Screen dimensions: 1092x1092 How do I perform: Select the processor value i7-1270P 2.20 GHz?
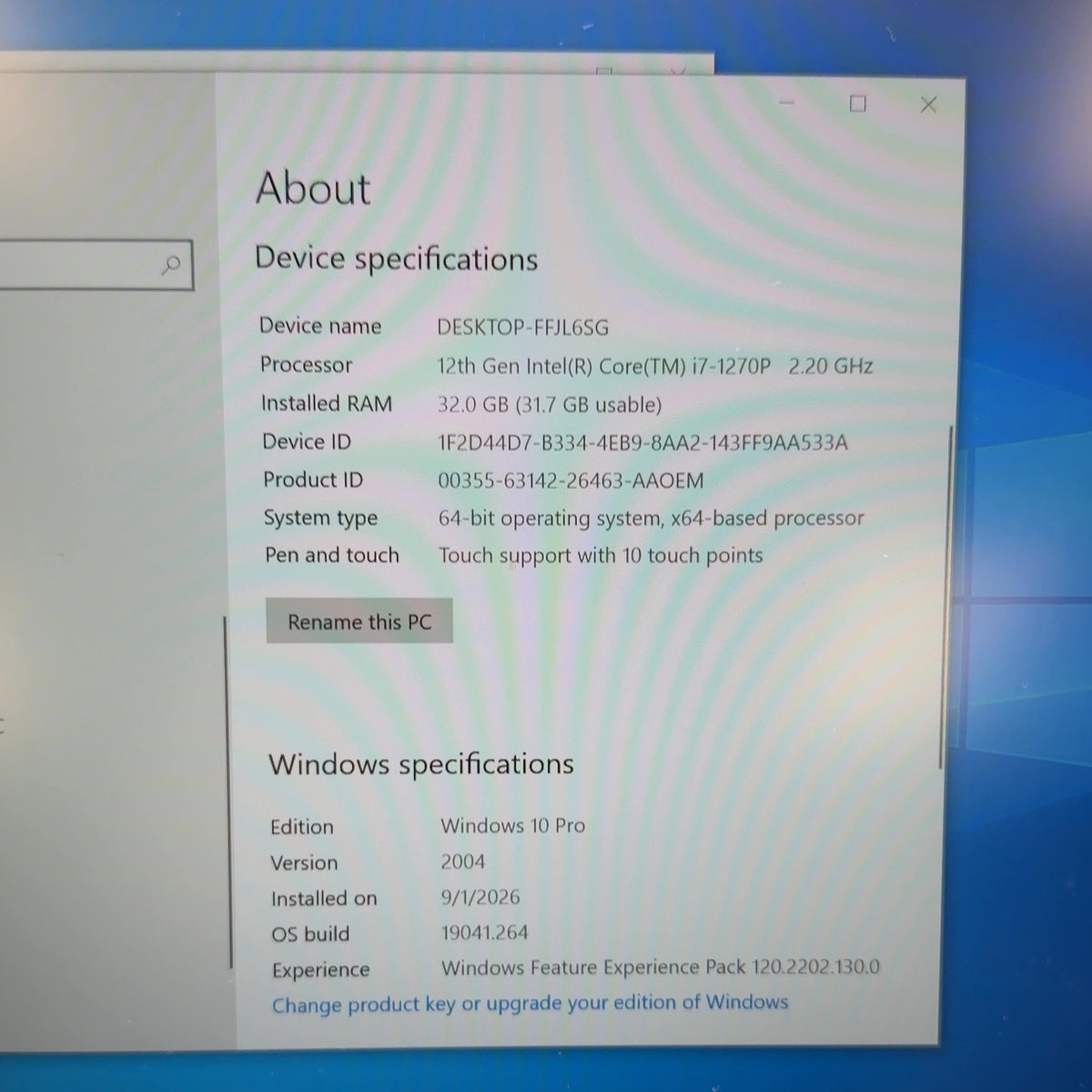(655, 366)
